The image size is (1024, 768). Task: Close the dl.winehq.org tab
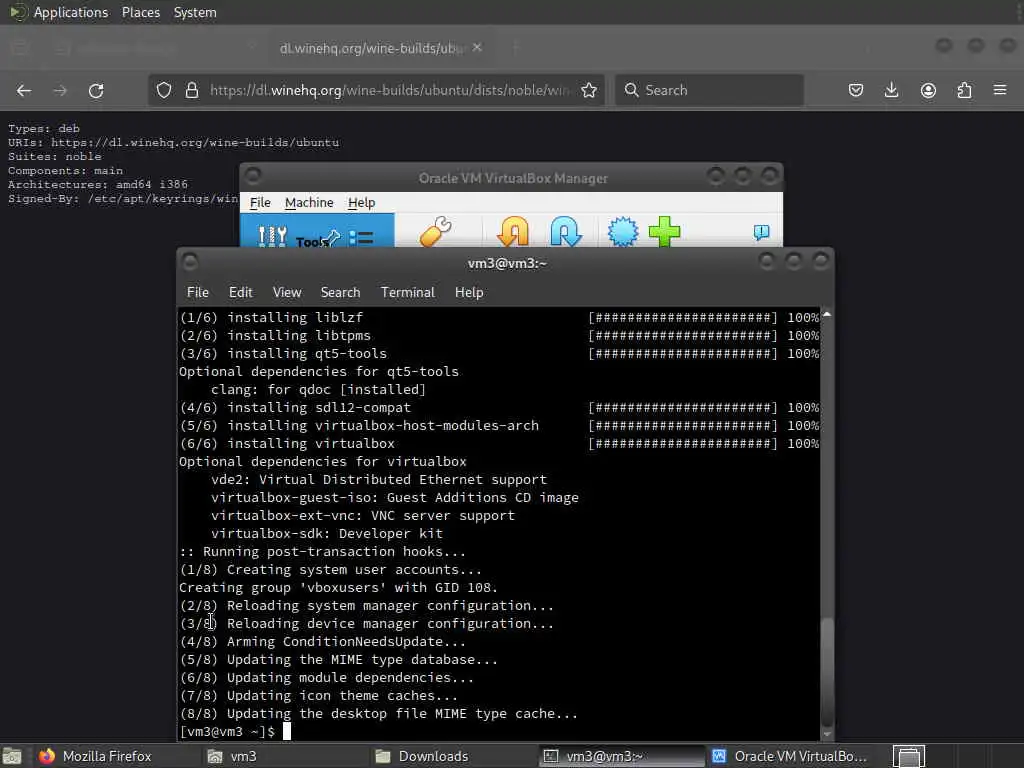477,48
